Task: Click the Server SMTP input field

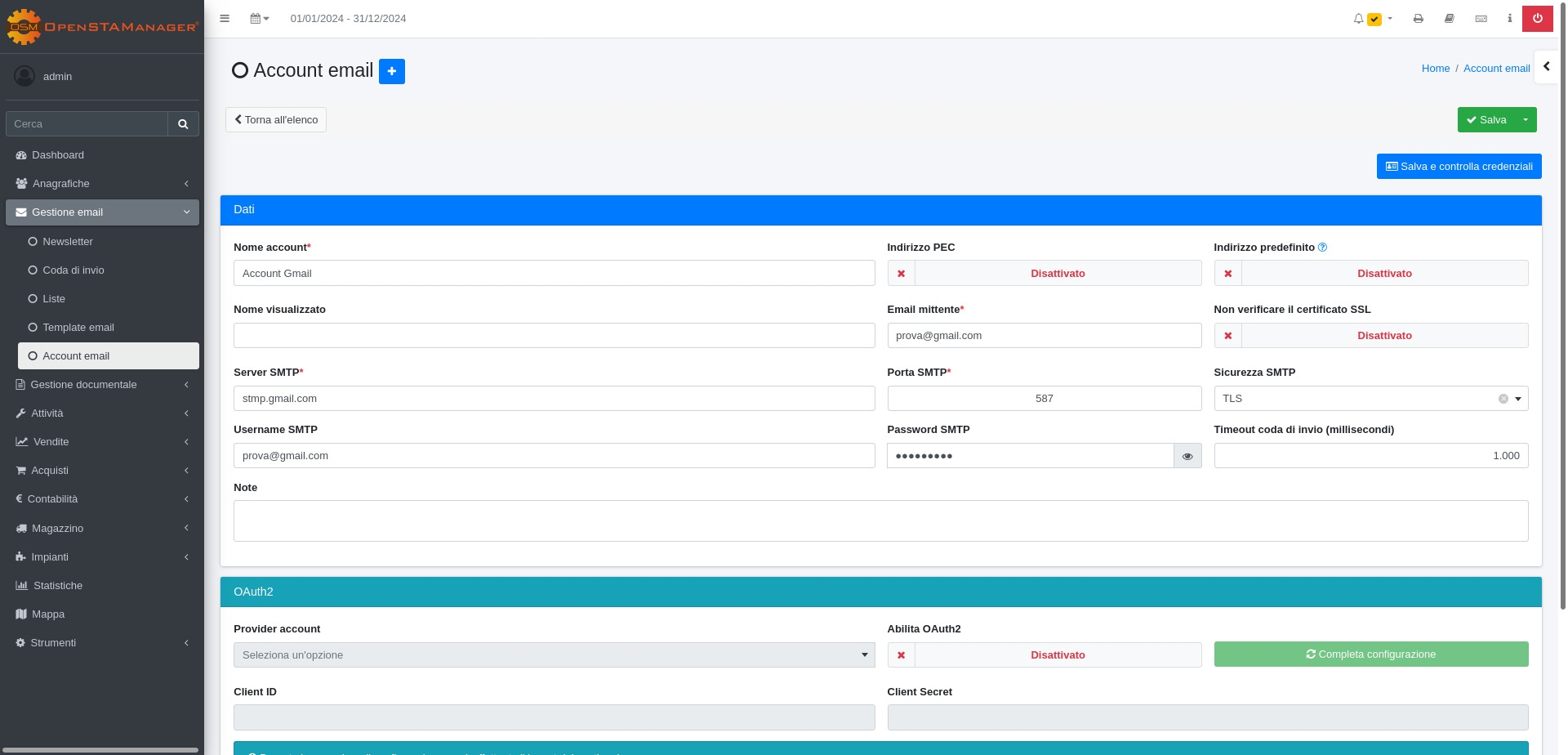Action: 554,399
